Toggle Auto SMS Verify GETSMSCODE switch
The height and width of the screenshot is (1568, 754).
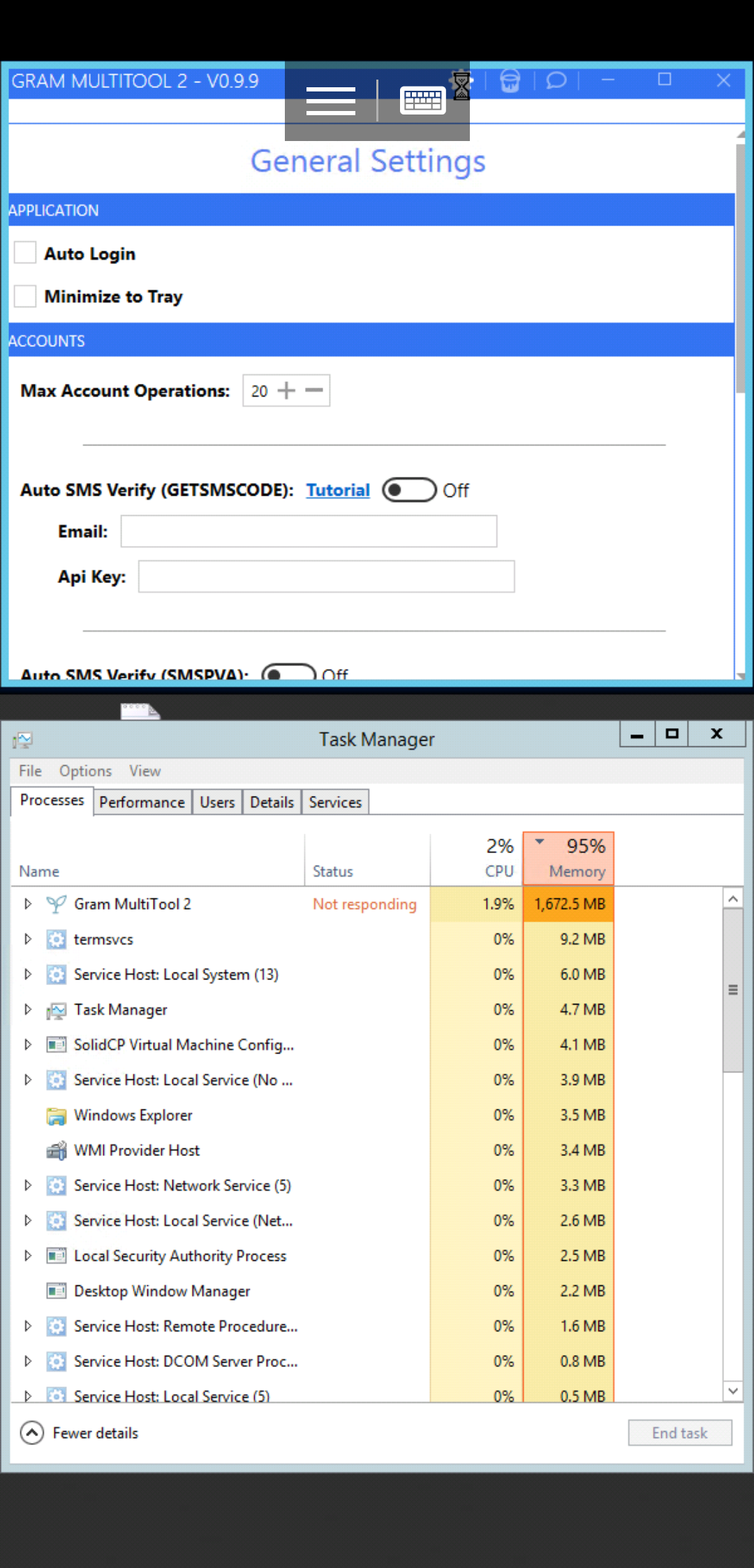coord(409,490)
